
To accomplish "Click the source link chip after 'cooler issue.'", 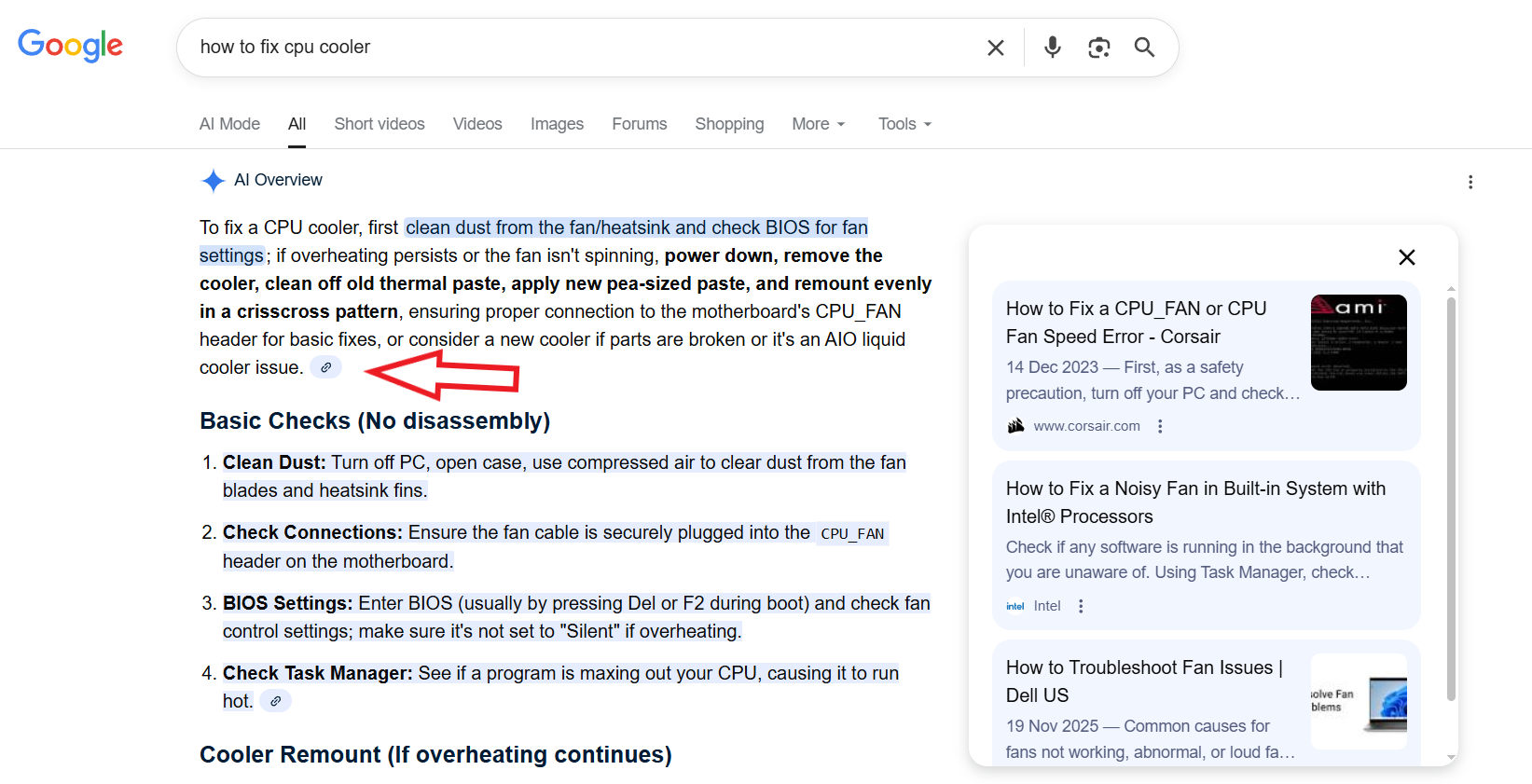I will 325,367.
